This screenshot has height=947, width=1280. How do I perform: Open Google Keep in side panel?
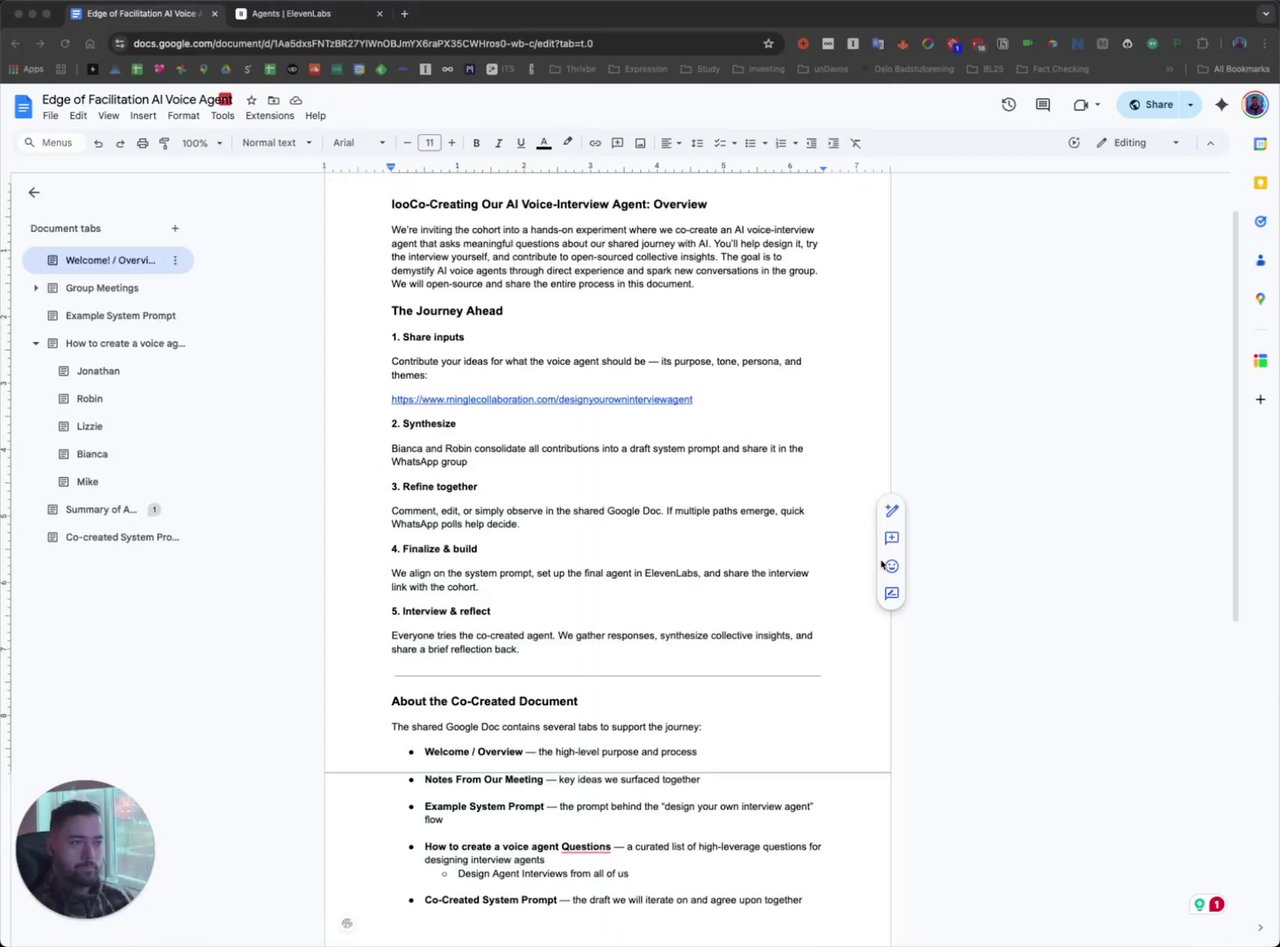coord(1260,183)
